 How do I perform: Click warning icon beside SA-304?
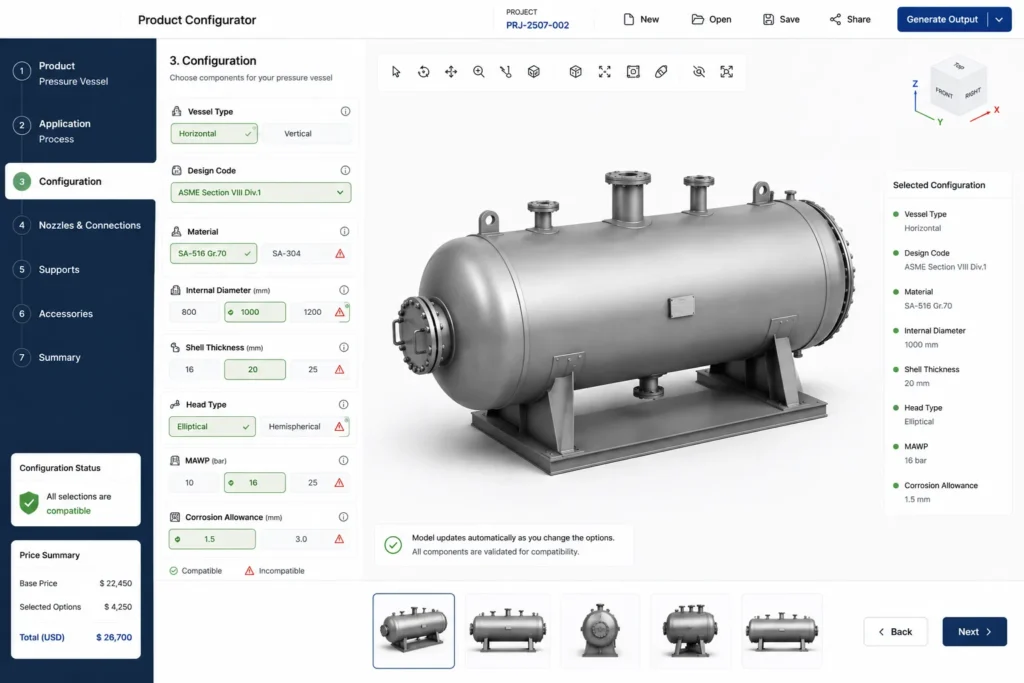pos(340,253)
